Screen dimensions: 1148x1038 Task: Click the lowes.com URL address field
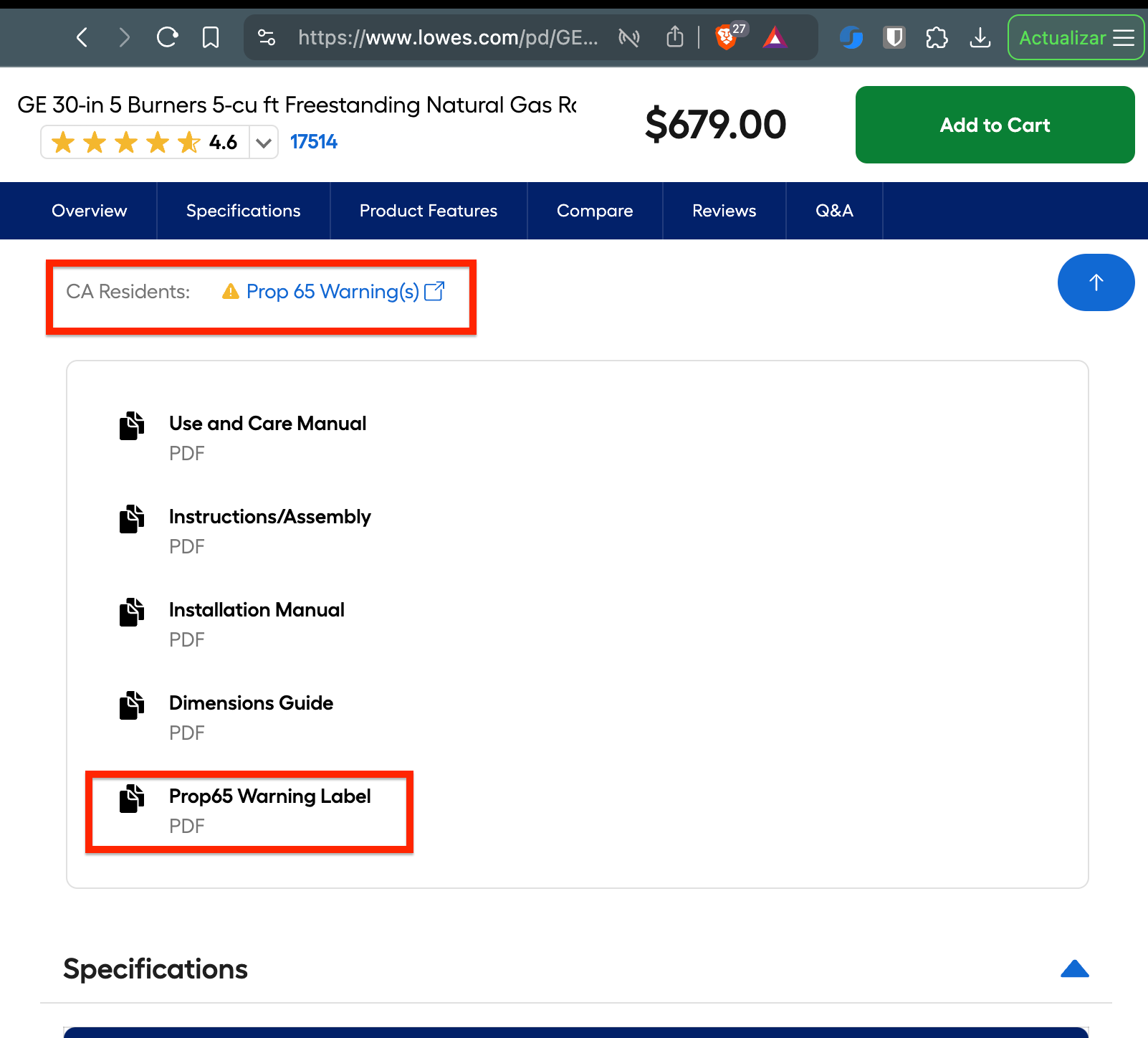pyautogui.click(x=448, y=37)
